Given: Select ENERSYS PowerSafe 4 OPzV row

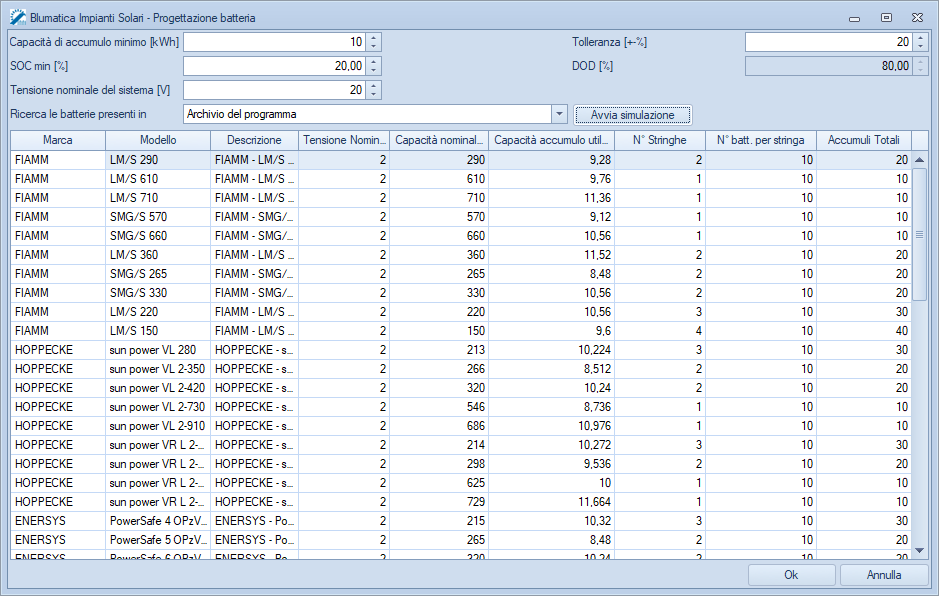Looking at the screenshot, I should point(159,521).
